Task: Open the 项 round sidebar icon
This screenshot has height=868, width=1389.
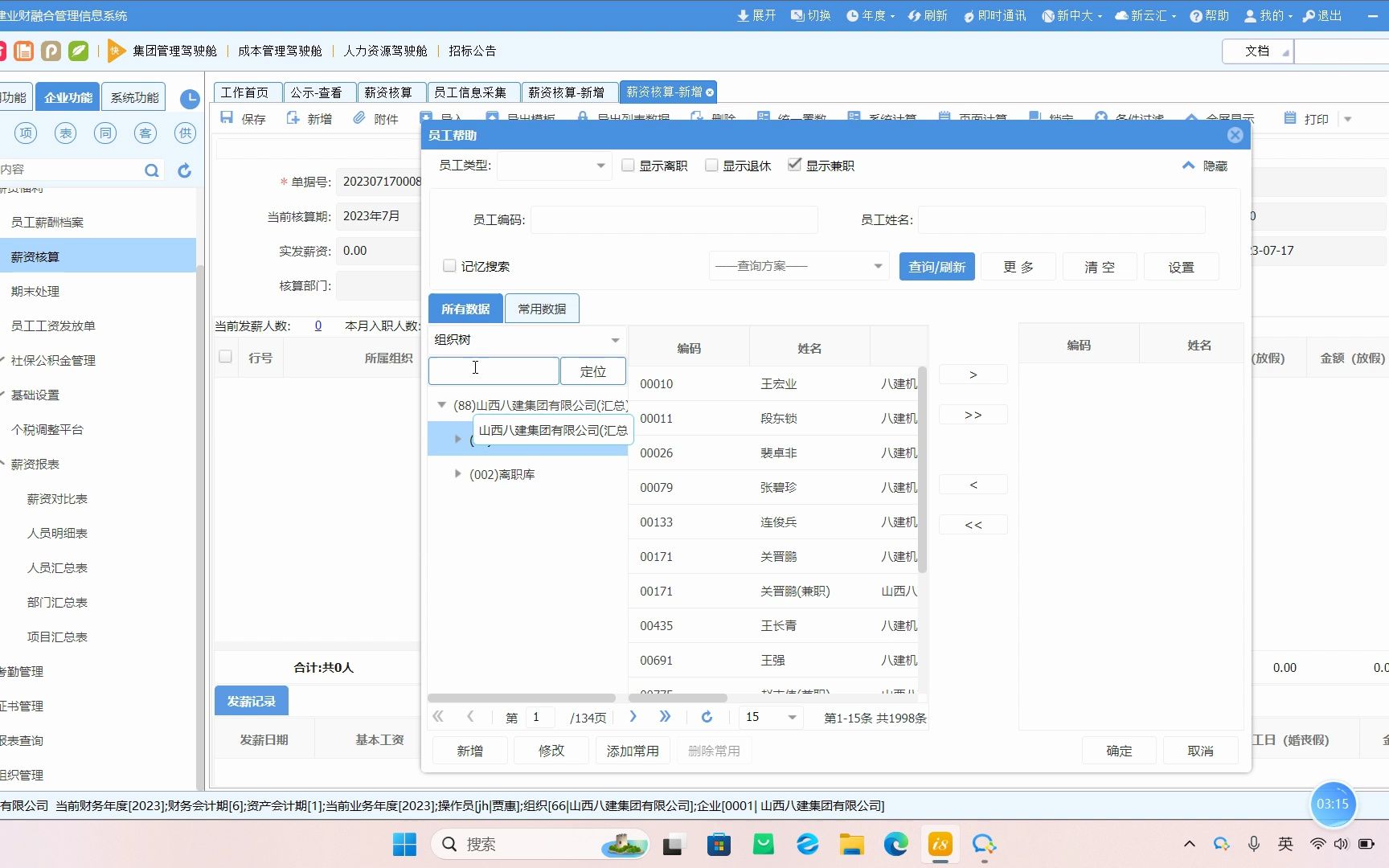Action: point(26,133)
